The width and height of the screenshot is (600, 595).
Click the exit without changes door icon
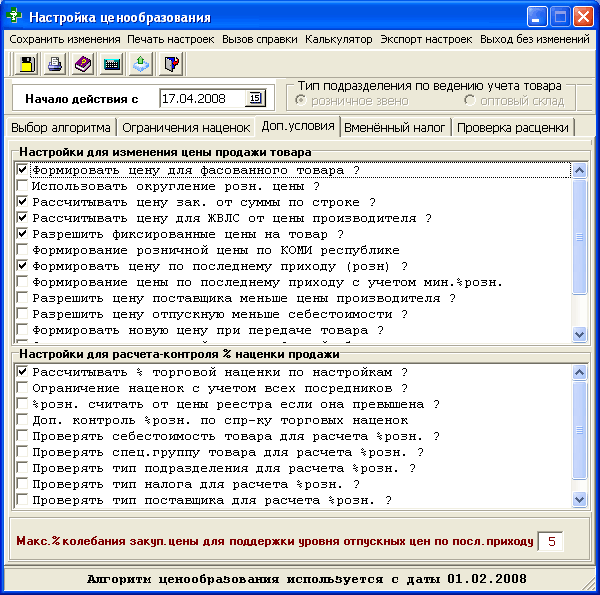[x=170, y=65]
